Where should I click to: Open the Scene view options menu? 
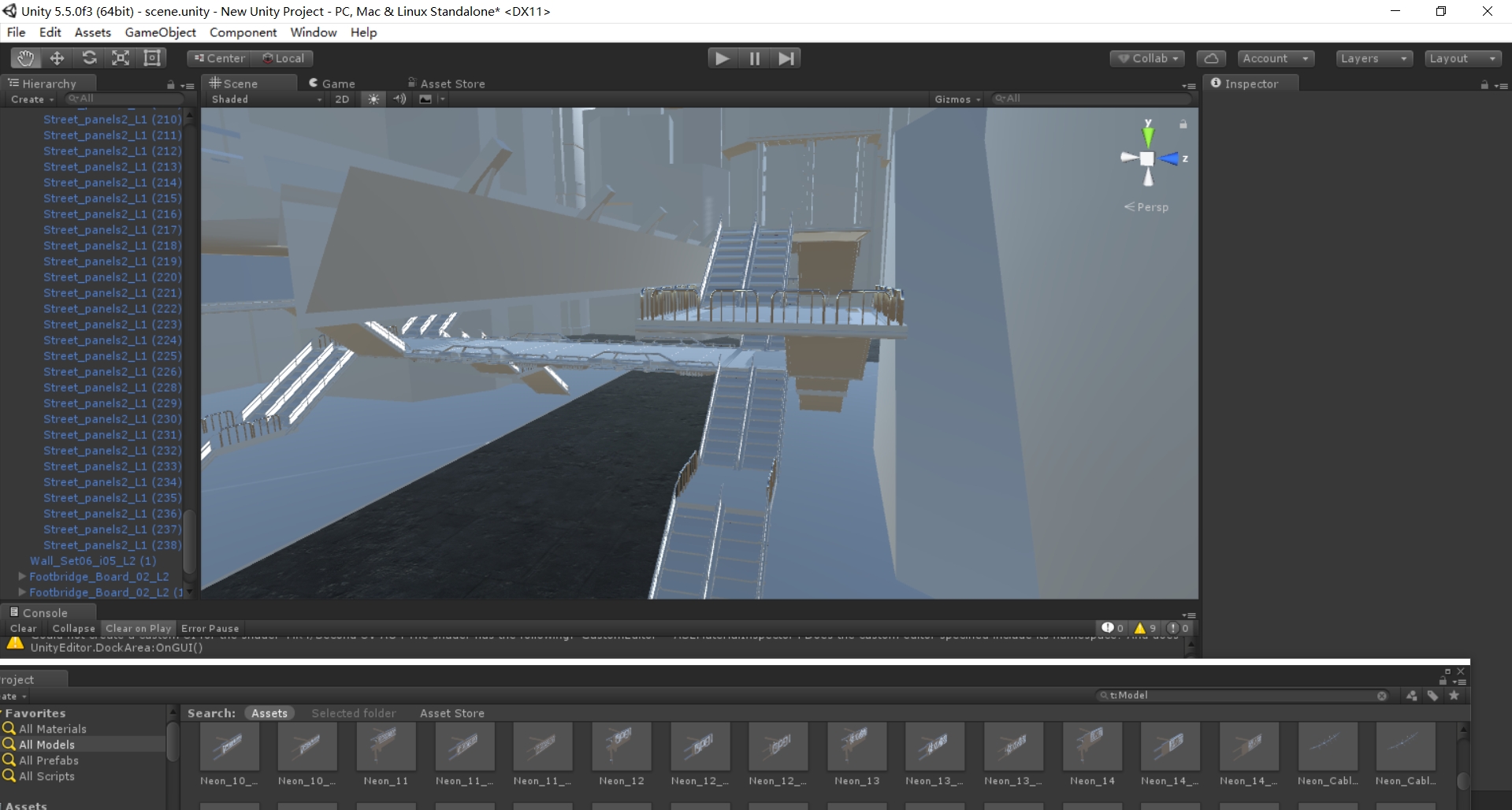coord(1189,85)
